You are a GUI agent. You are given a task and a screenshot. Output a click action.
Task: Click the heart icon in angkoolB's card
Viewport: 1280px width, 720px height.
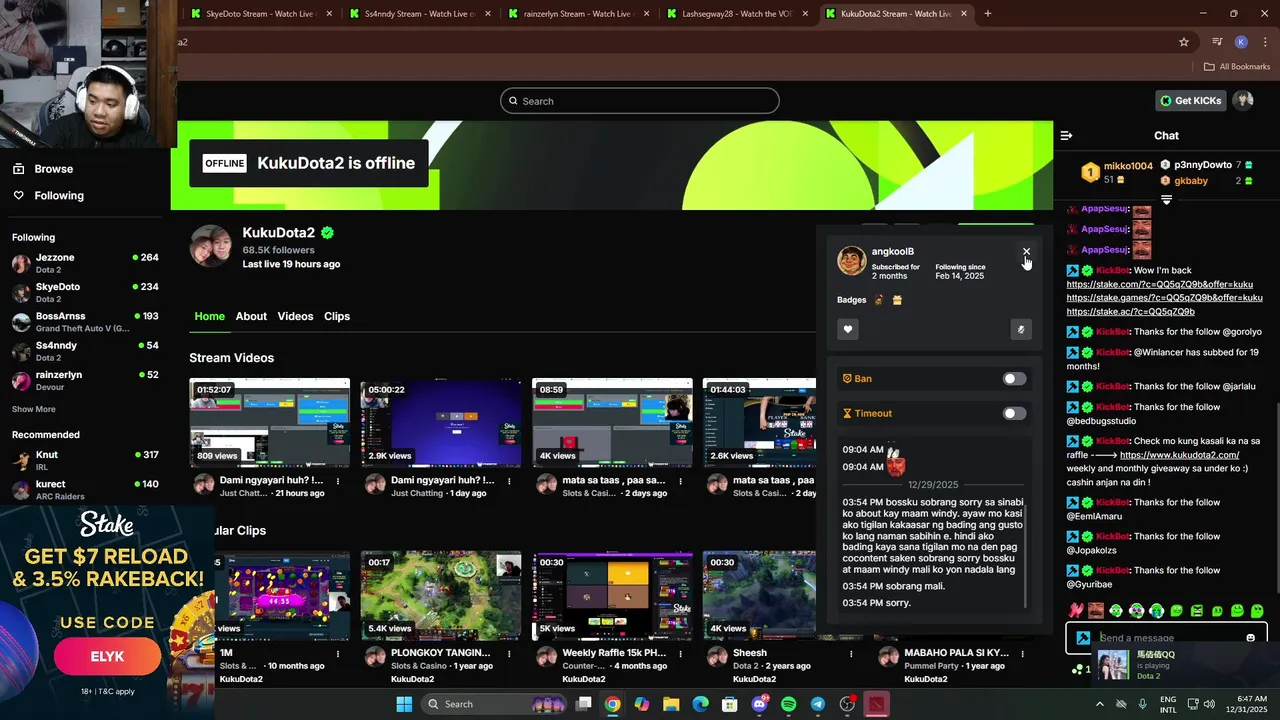[848, 330]
